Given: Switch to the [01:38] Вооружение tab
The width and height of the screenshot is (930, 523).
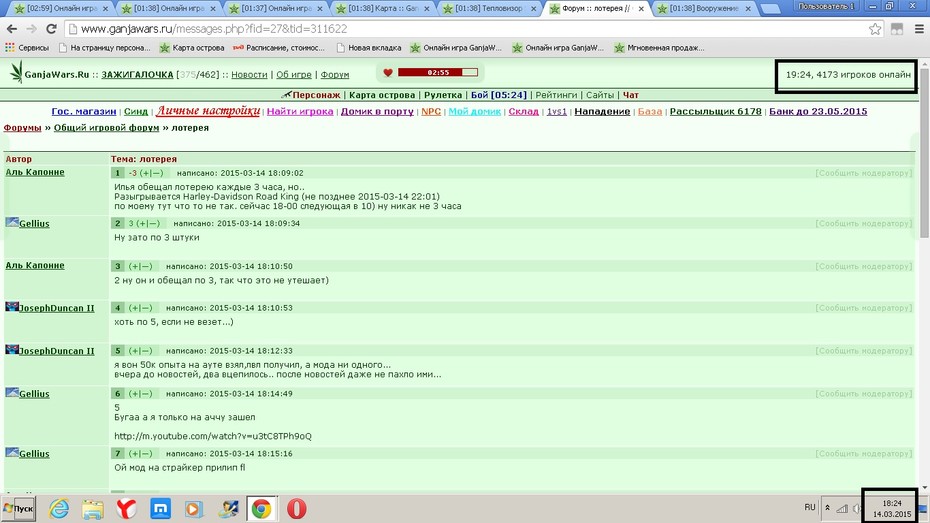Looking at the screenshot, I should (x=704, y=9).
